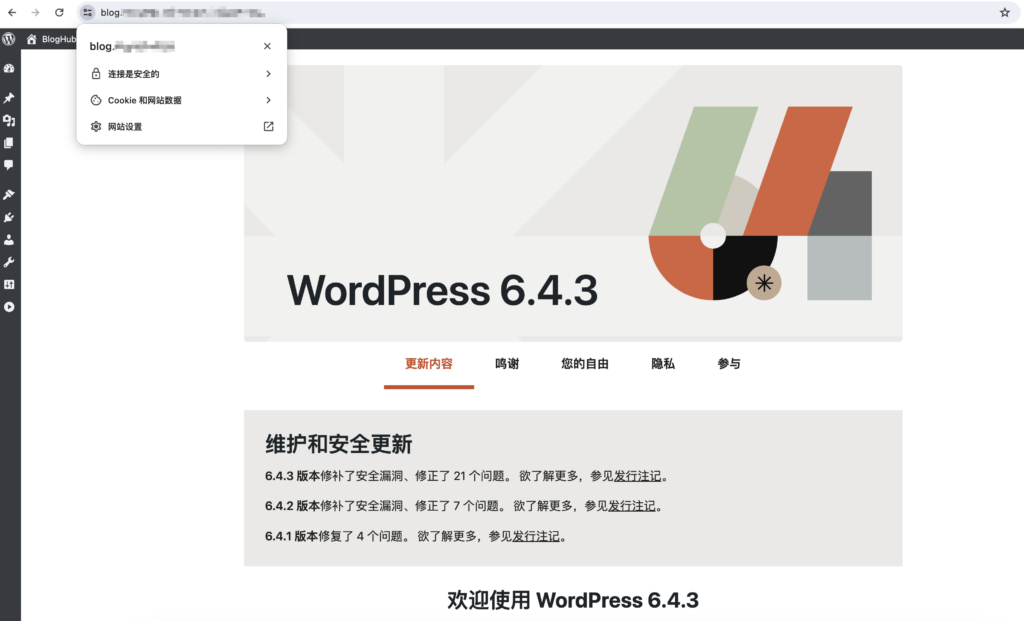Switch to the 鸣谢 tab
The height and width of the screenshot is (621, 1024).
point(507,364)
